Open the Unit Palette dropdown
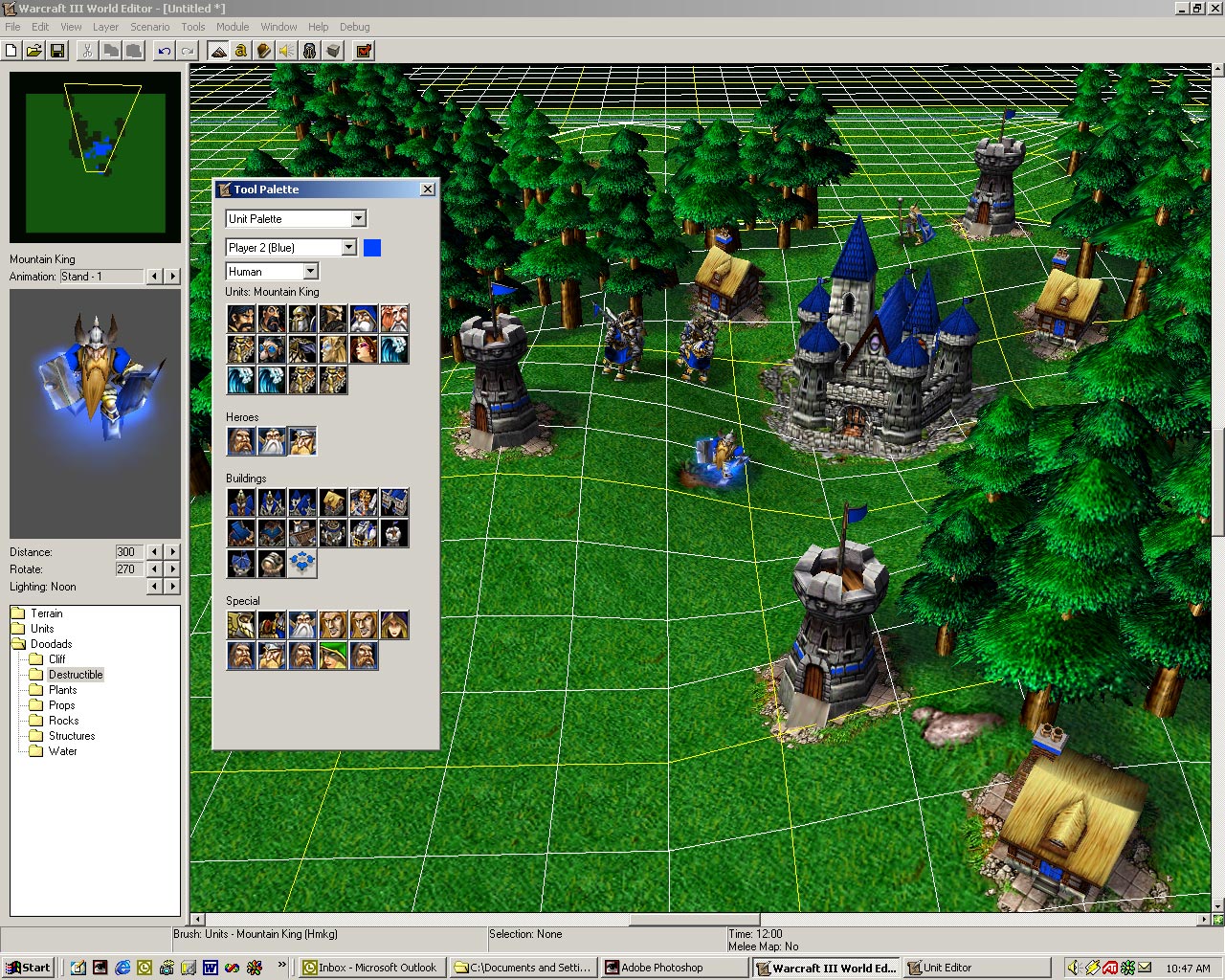 pyautogui.click(x=296, y=219)
